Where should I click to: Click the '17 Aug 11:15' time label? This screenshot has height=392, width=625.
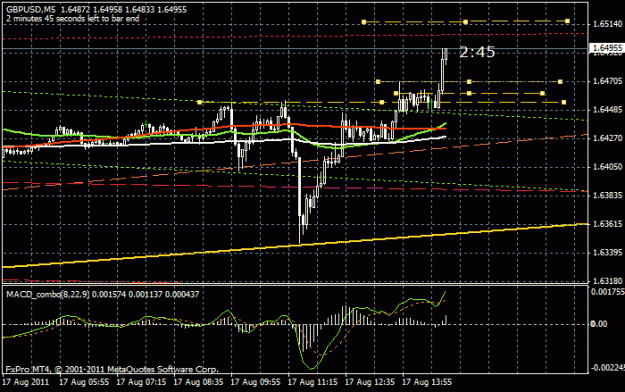312,382
